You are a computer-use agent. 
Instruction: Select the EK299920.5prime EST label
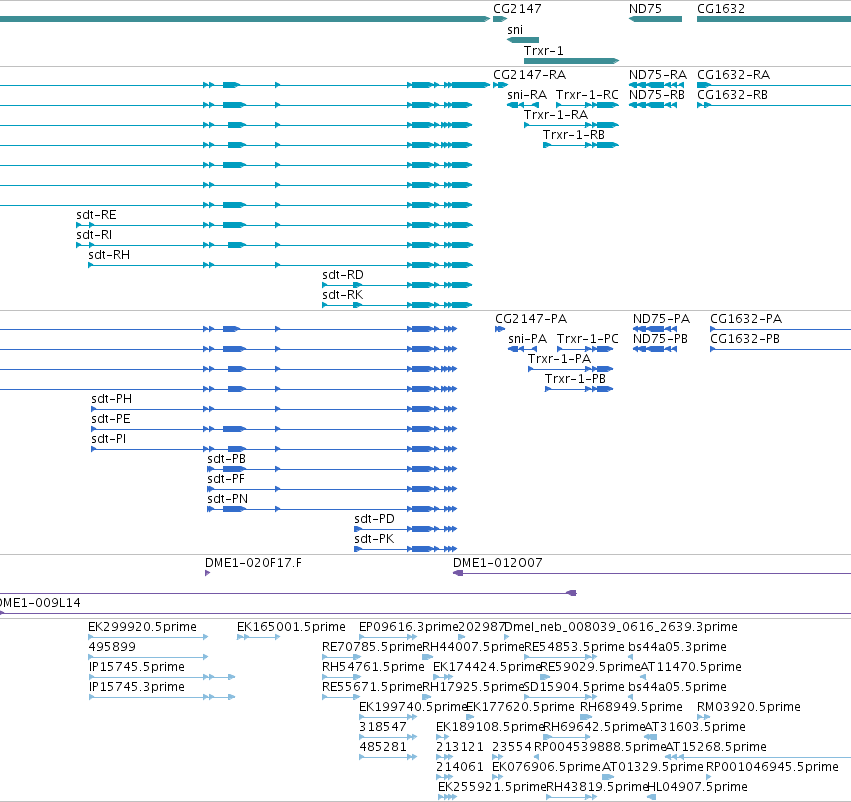click(142, 627)
